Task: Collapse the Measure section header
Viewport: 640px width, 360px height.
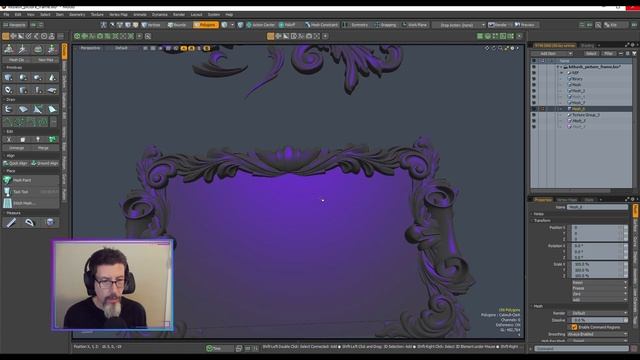Action: (12, 213)
